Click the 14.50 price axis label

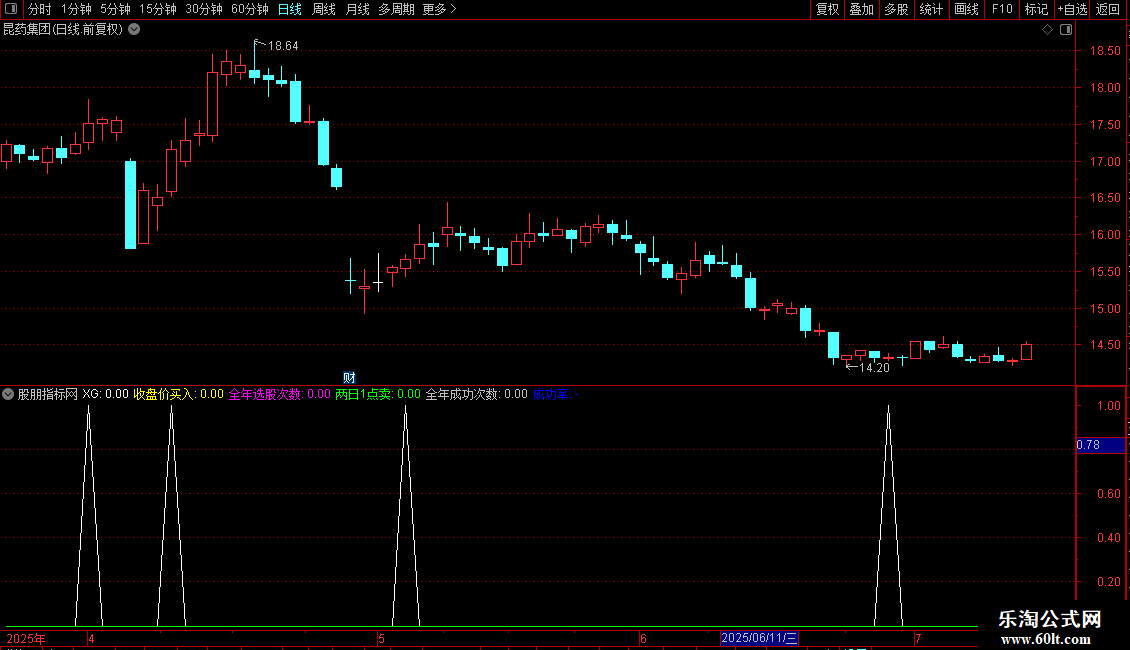click(x=1105, y=345)
